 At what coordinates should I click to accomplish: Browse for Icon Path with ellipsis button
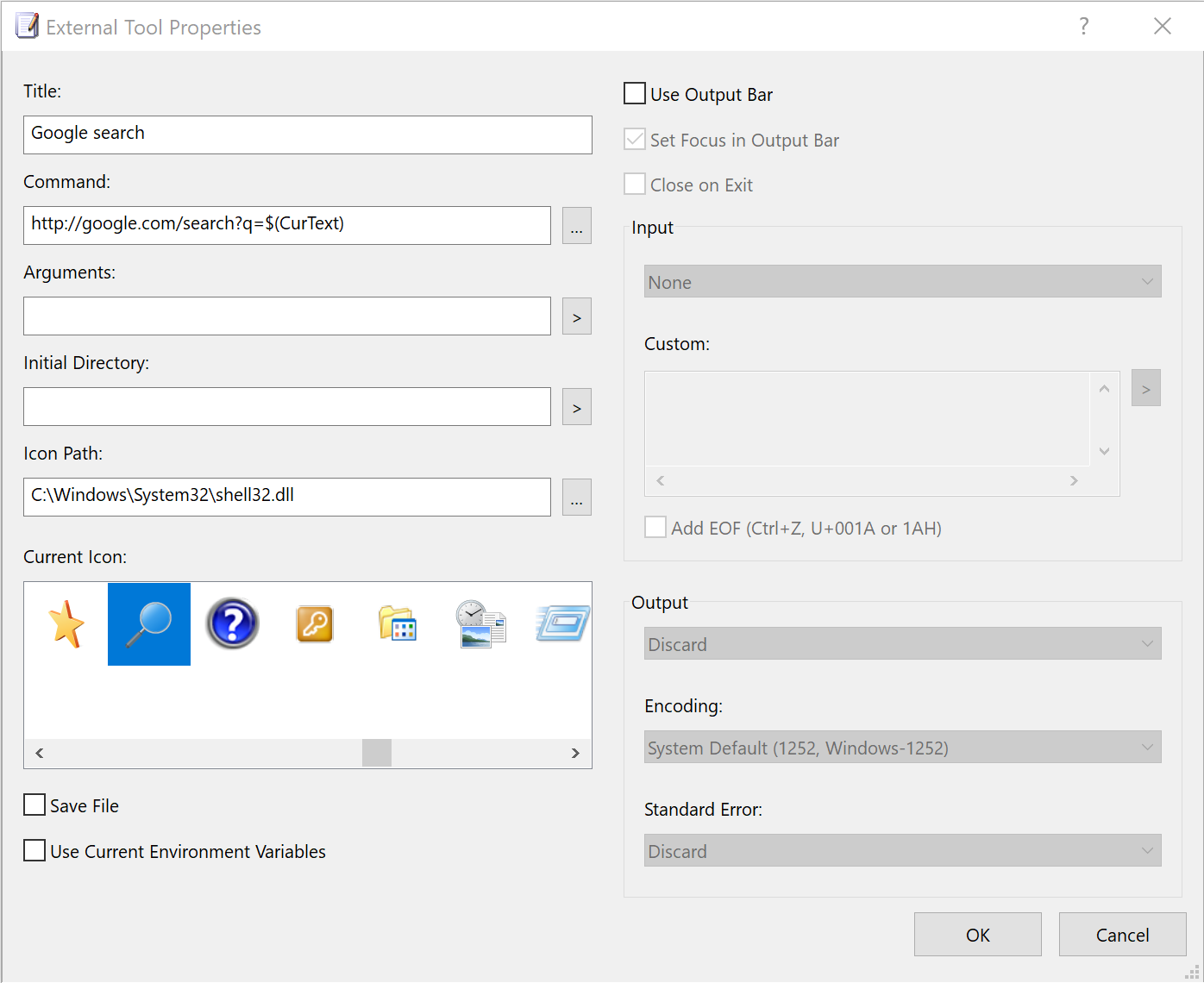(577, 498)
